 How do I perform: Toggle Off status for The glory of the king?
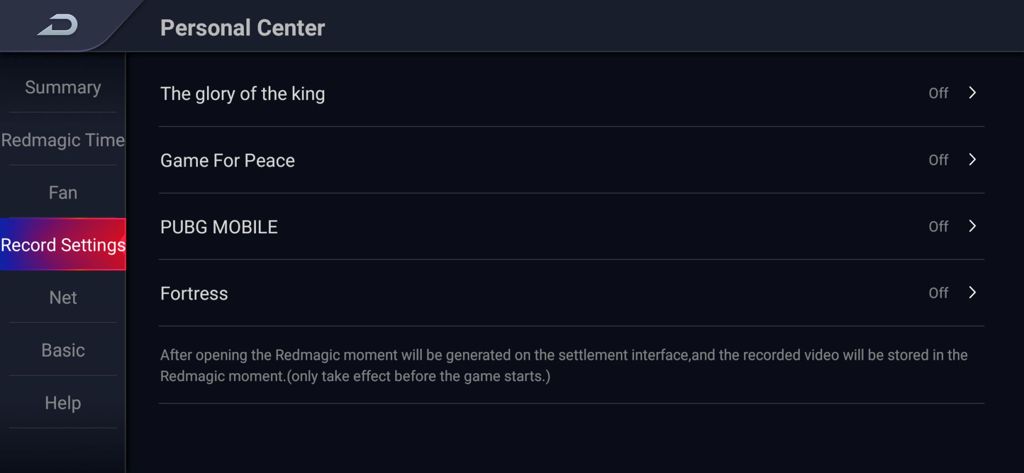tap(938, 93)
